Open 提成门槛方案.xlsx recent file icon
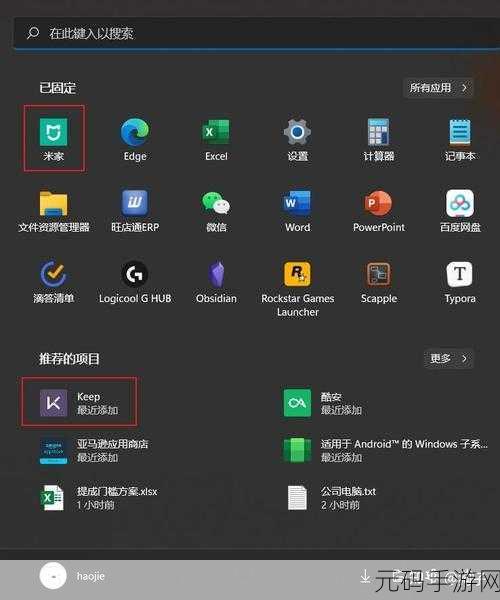 [x=52, y=498]
